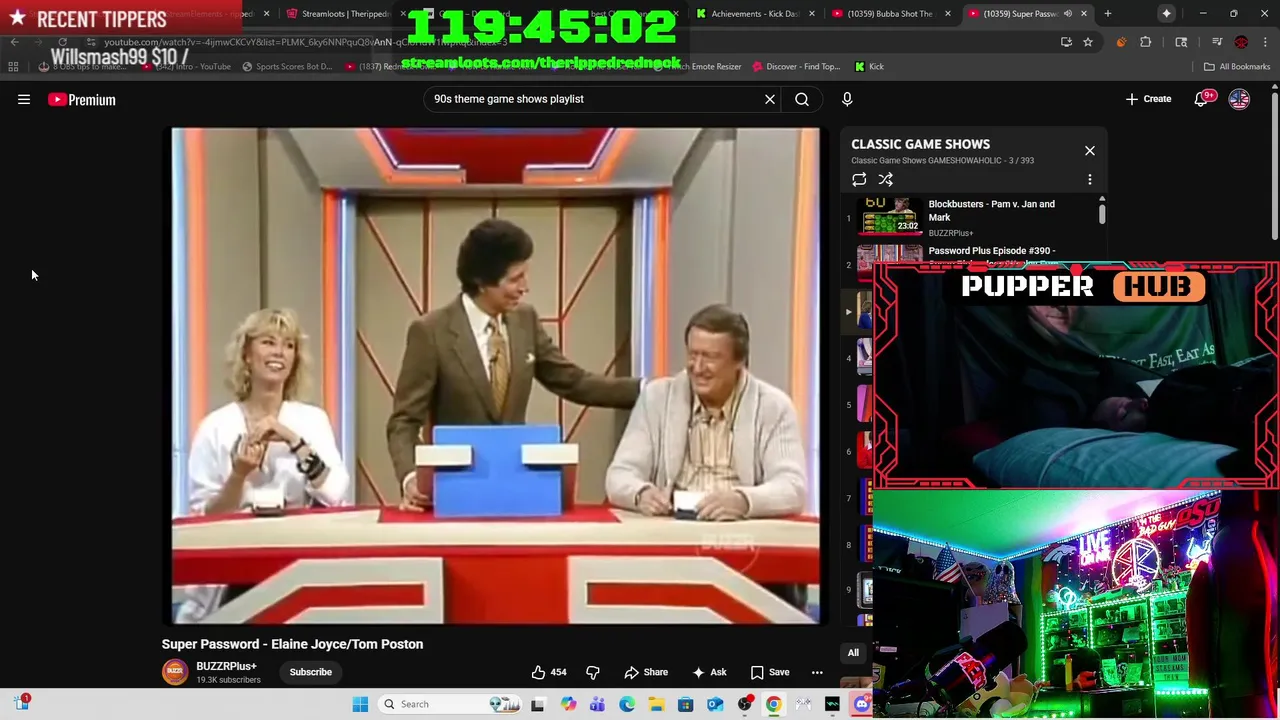Open the BUZZRPlus+ channel avatar

[x=175, y=672]
